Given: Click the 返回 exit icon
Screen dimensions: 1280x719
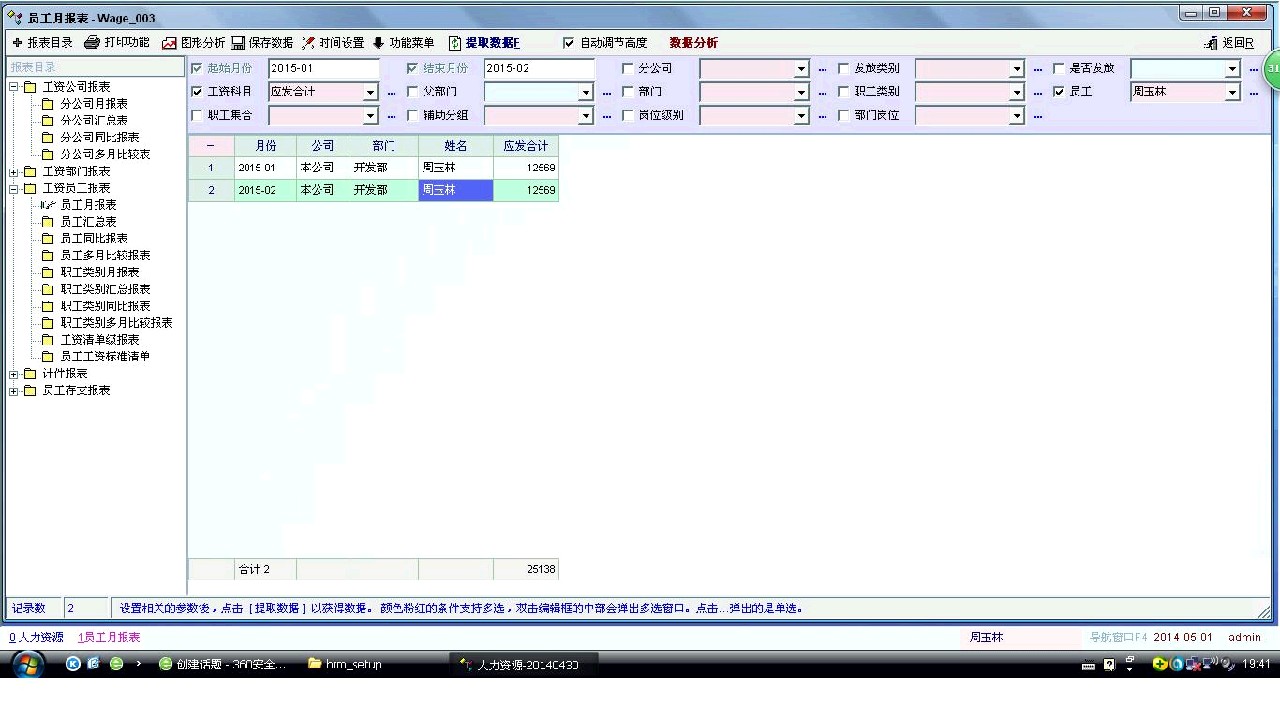Looking at the screenshot, I should click(1211, 43).
